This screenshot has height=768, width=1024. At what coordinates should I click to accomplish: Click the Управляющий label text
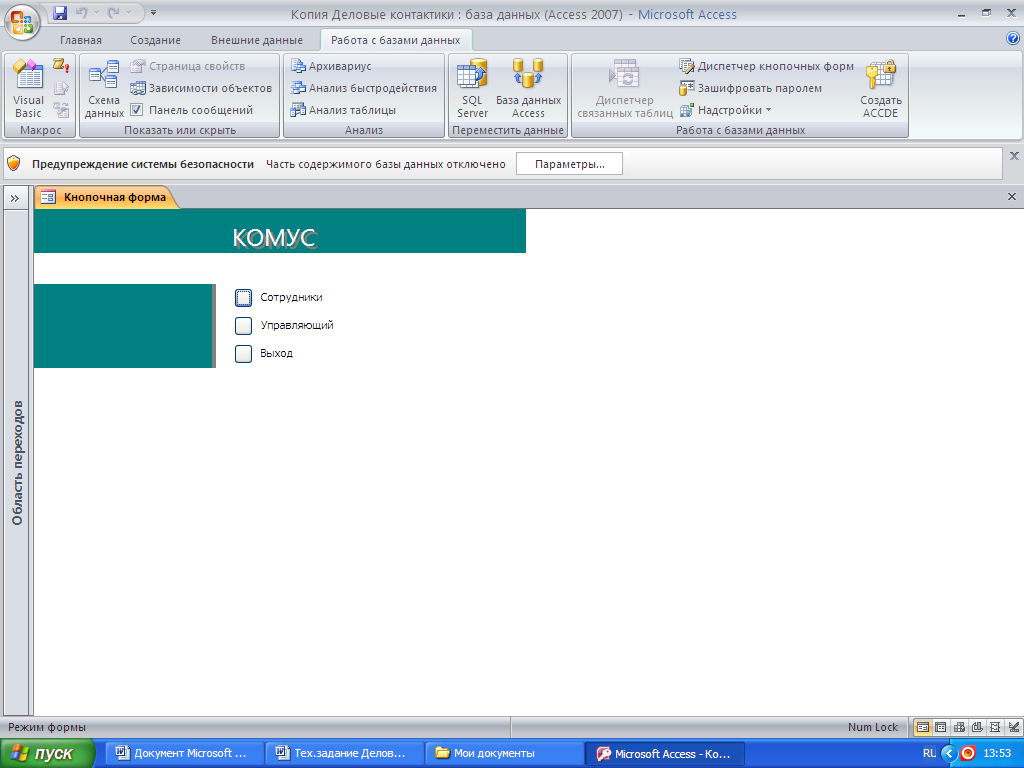point(297,325)
